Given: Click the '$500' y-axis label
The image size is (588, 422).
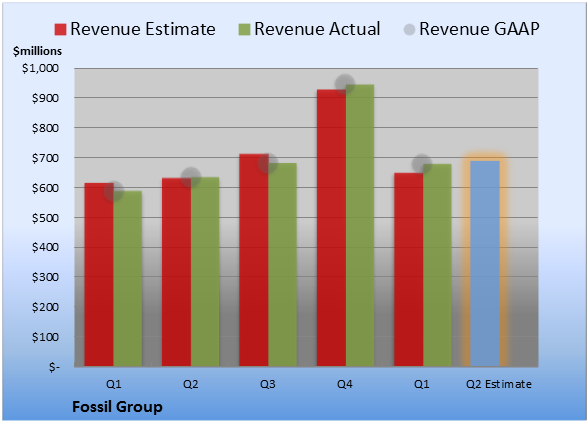Looking at the screenshot, I should pos(45,218).
